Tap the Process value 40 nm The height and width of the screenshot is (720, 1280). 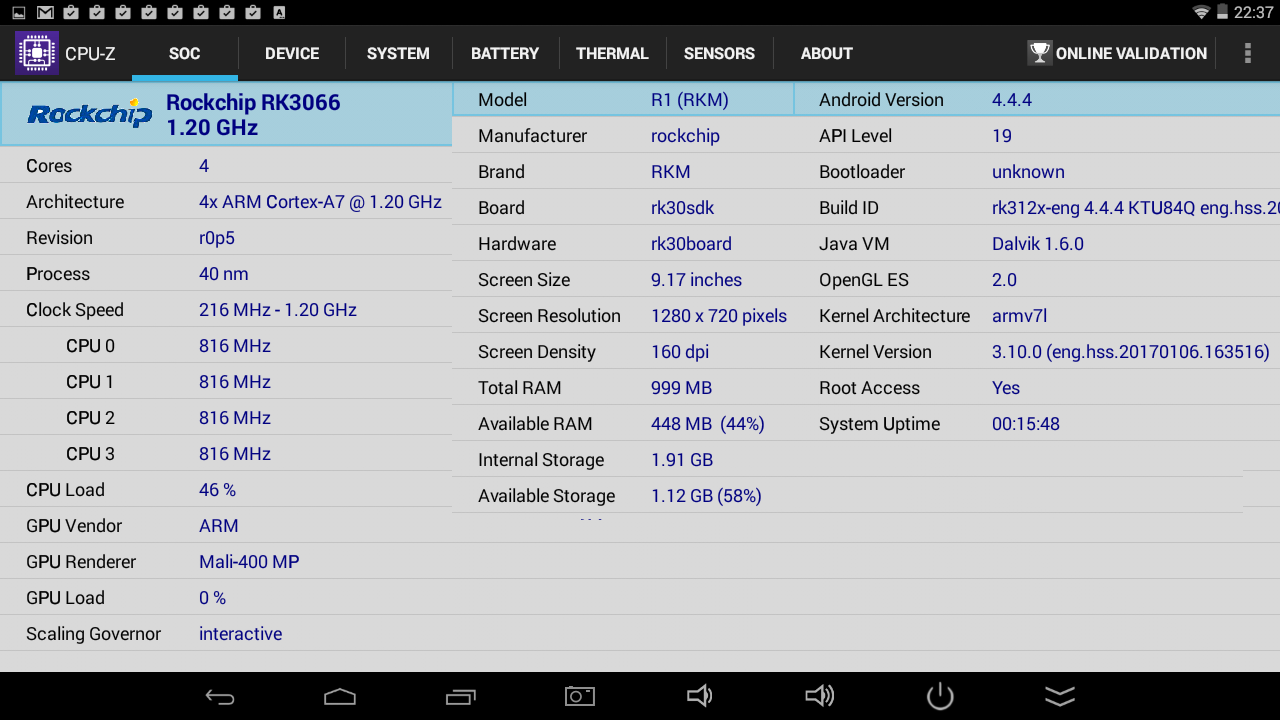224,274
